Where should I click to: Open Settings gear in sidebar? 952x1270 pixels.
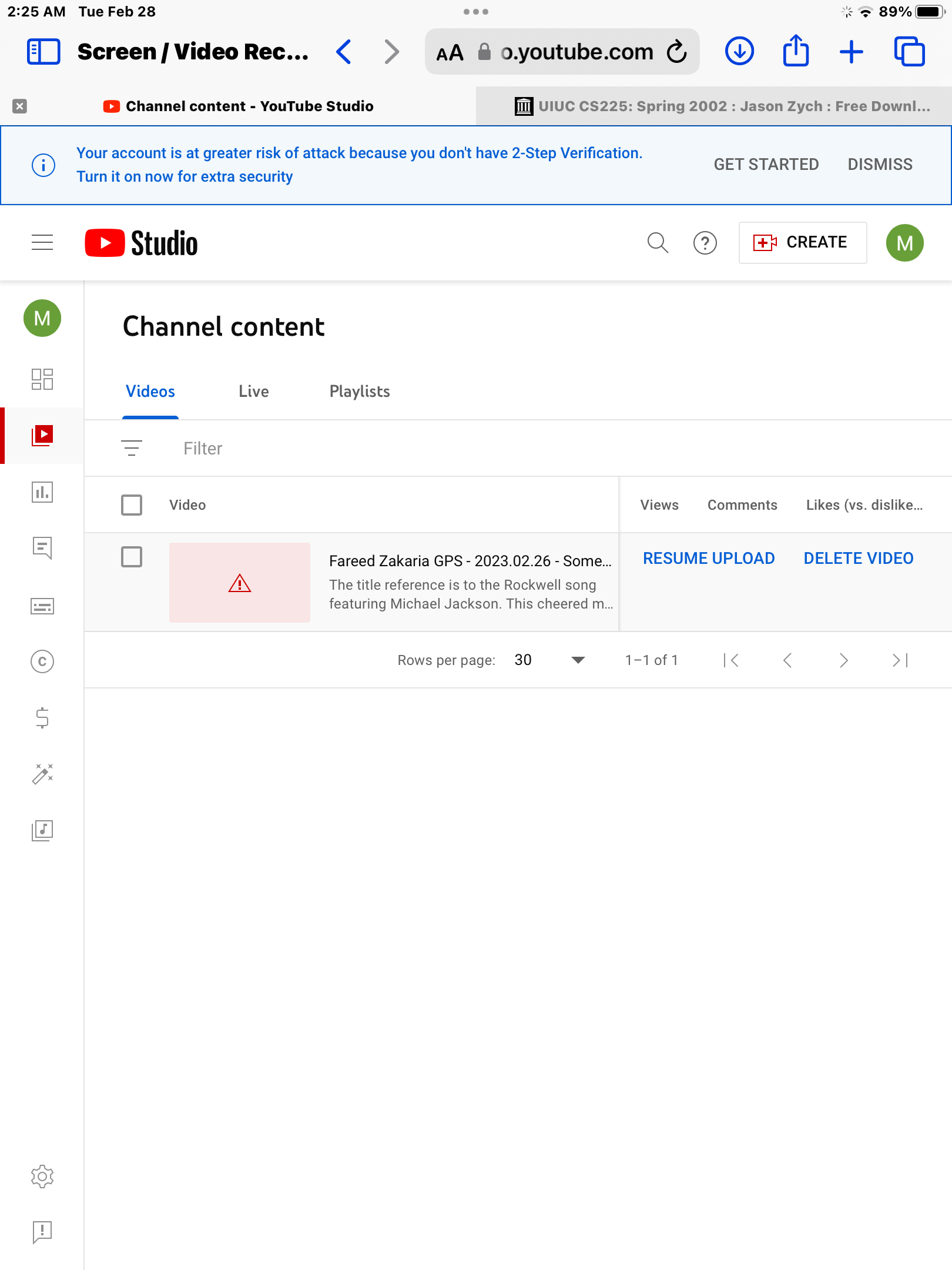click(x=42, y=1177)
